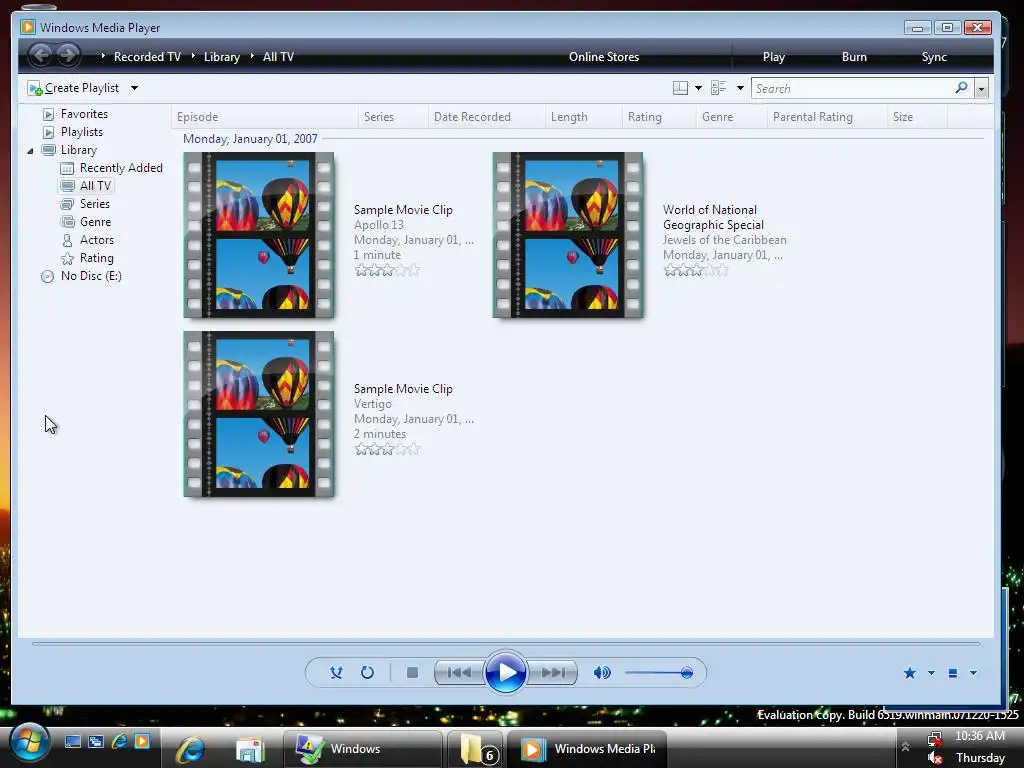Open the All TV breadcrumb arrow
The width and height of the screenshot is (1024, 768).
click(x=252, y=56)
